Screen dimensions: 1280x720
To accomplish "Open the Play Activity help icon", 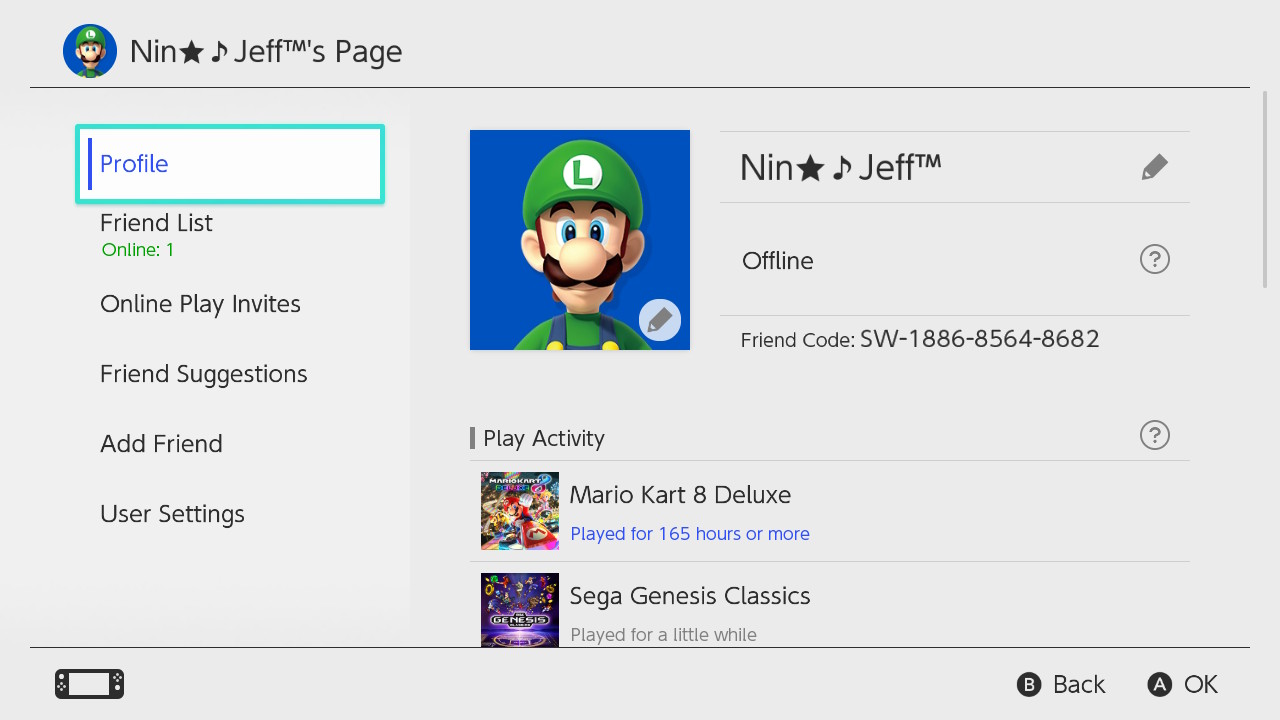I will (1154, 435).
